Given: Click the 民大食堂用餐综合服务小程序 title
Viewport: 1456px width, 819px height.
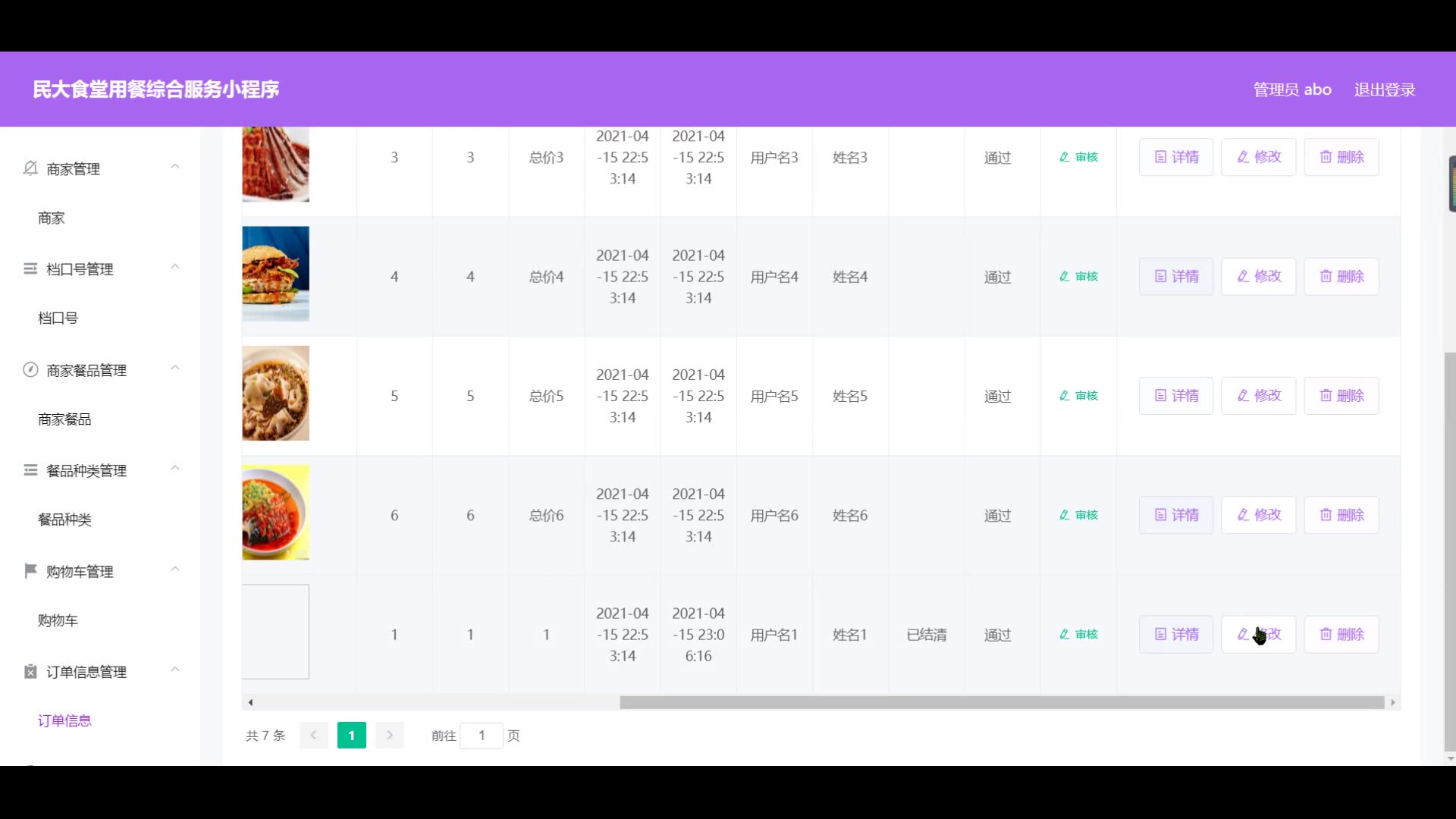Looking at the screenshot, I should (156, 89).
